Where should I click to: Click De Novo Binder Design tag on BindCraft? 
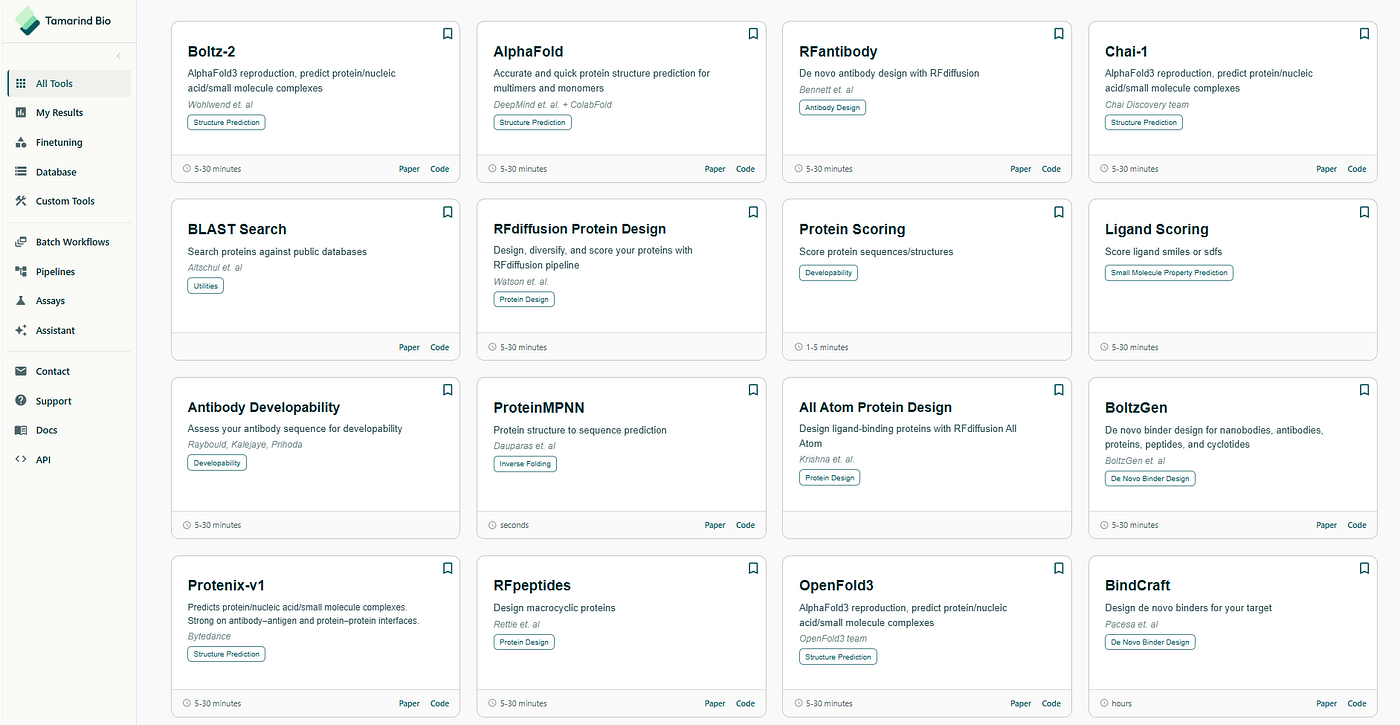coord(1150,641)
